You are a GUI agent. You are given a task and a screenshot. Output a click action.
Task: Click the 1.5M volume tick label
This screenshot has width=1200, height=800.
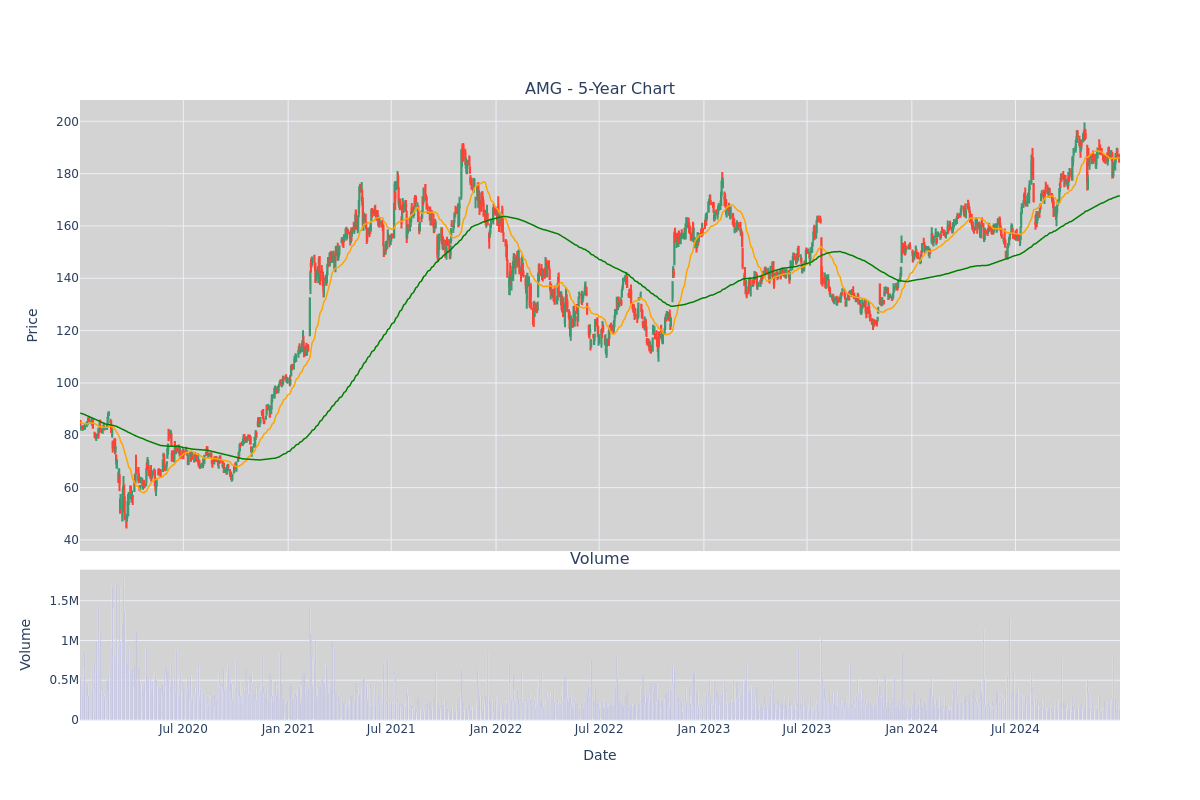pos(63,601)
